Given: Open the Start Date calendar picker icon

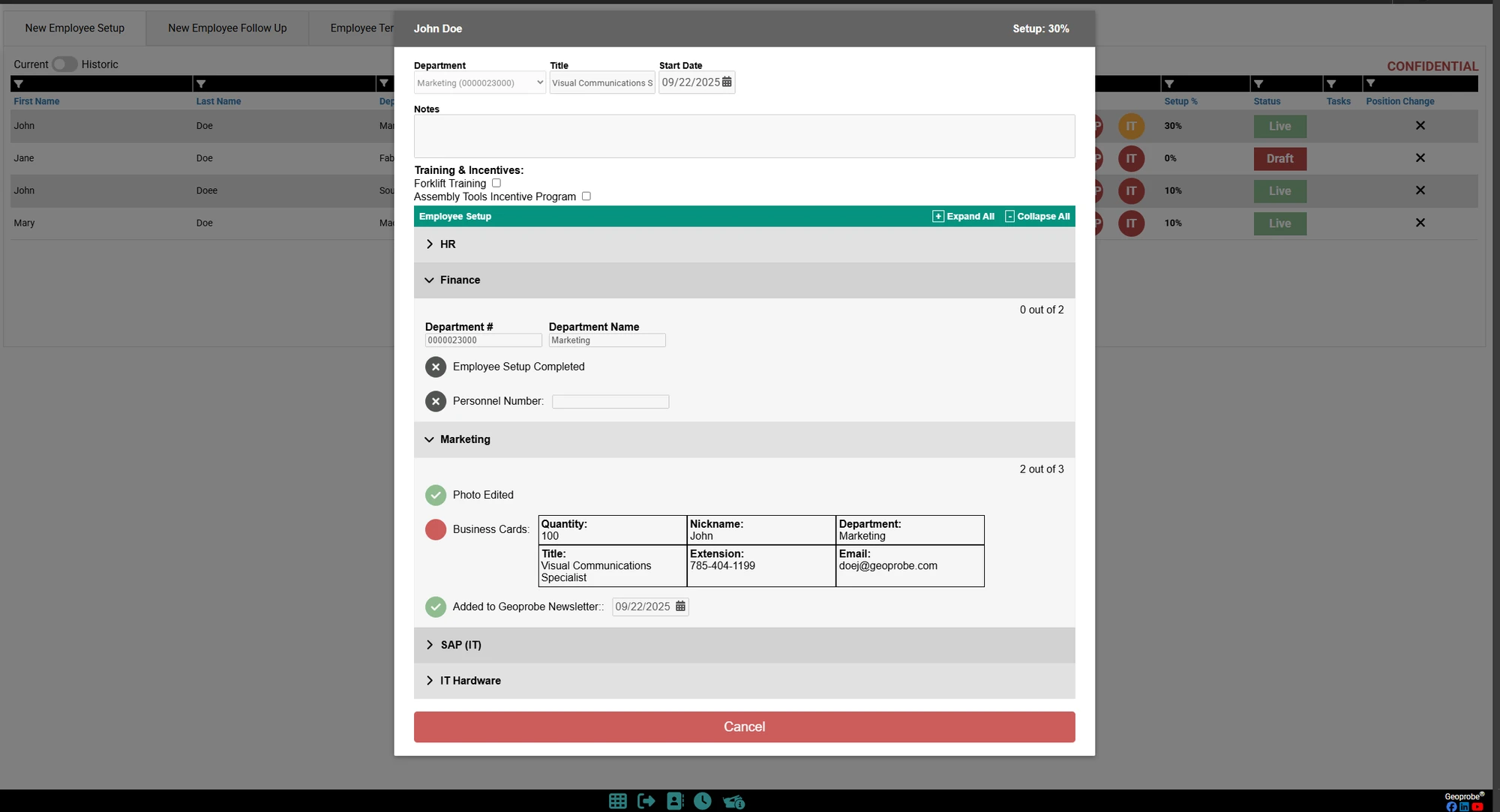Looking at the screenshot, I should click(x=727, y=82).
